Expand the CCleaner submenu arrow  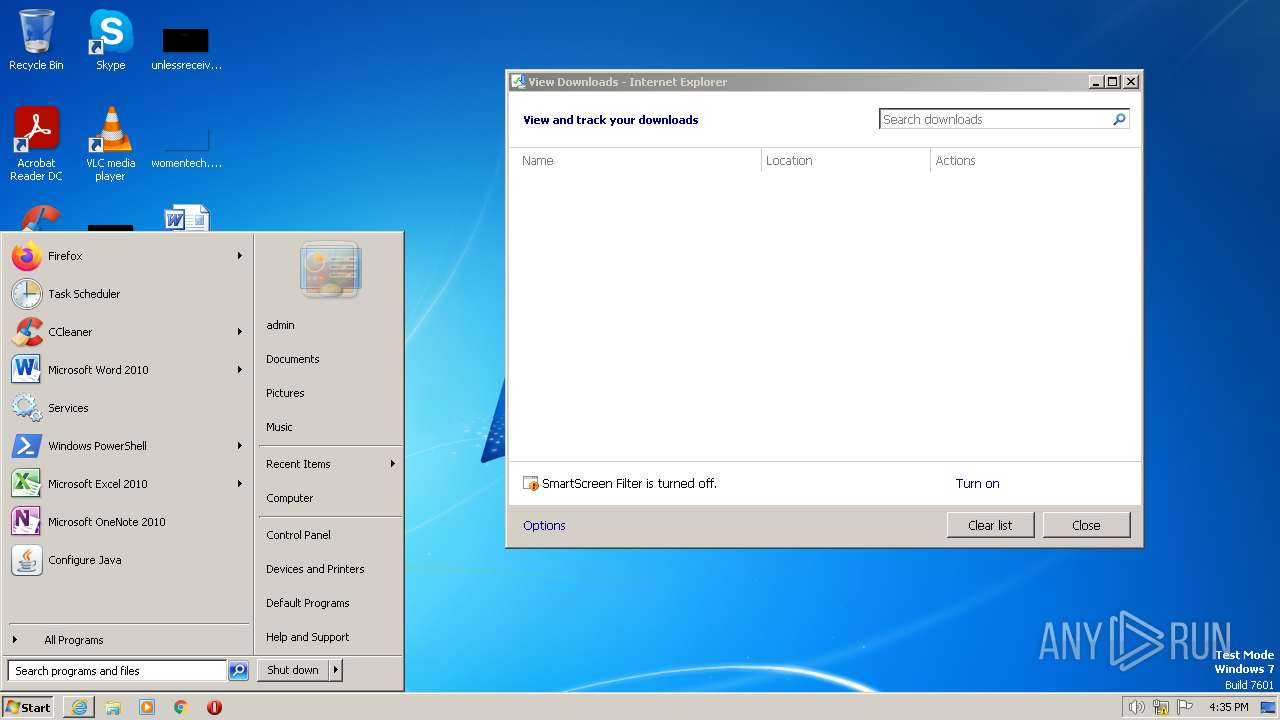pyautogui.click(x=240, y=332)
